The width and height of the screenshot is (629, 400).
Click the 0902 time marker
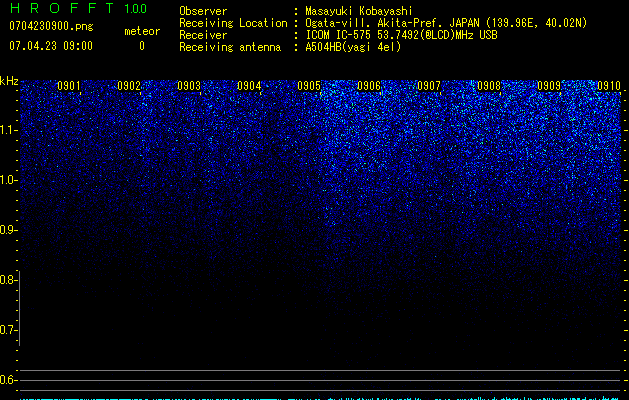coord(129,86)
